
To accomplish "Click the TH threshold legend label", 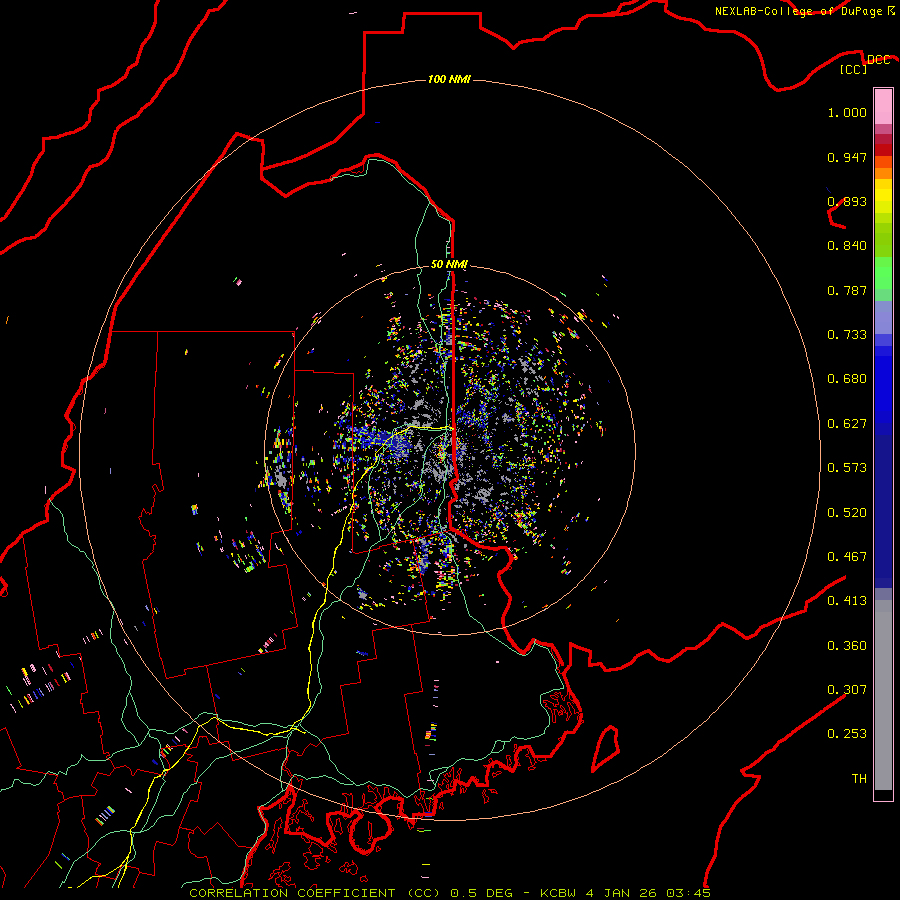I will pos(859,779).
